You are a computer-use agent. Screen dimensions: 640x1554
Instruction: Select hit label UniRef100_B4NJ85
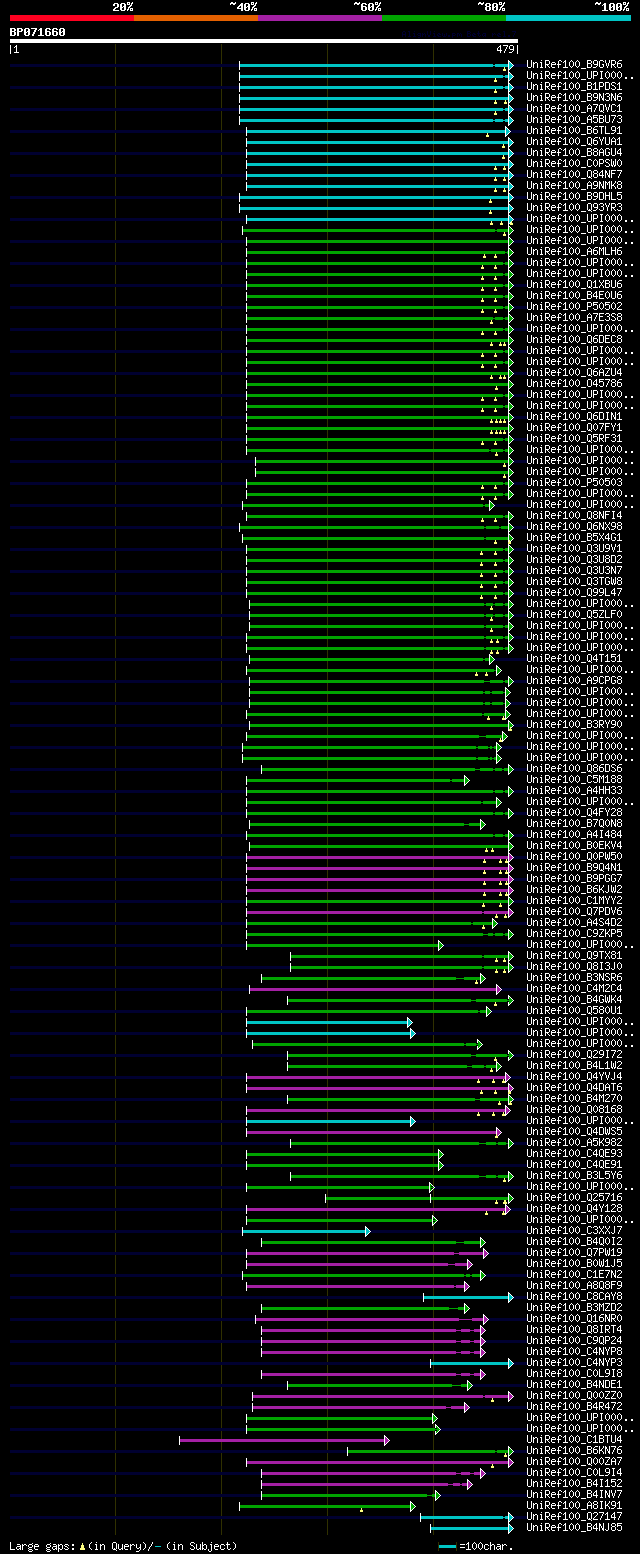click(x=574, y=1527)
